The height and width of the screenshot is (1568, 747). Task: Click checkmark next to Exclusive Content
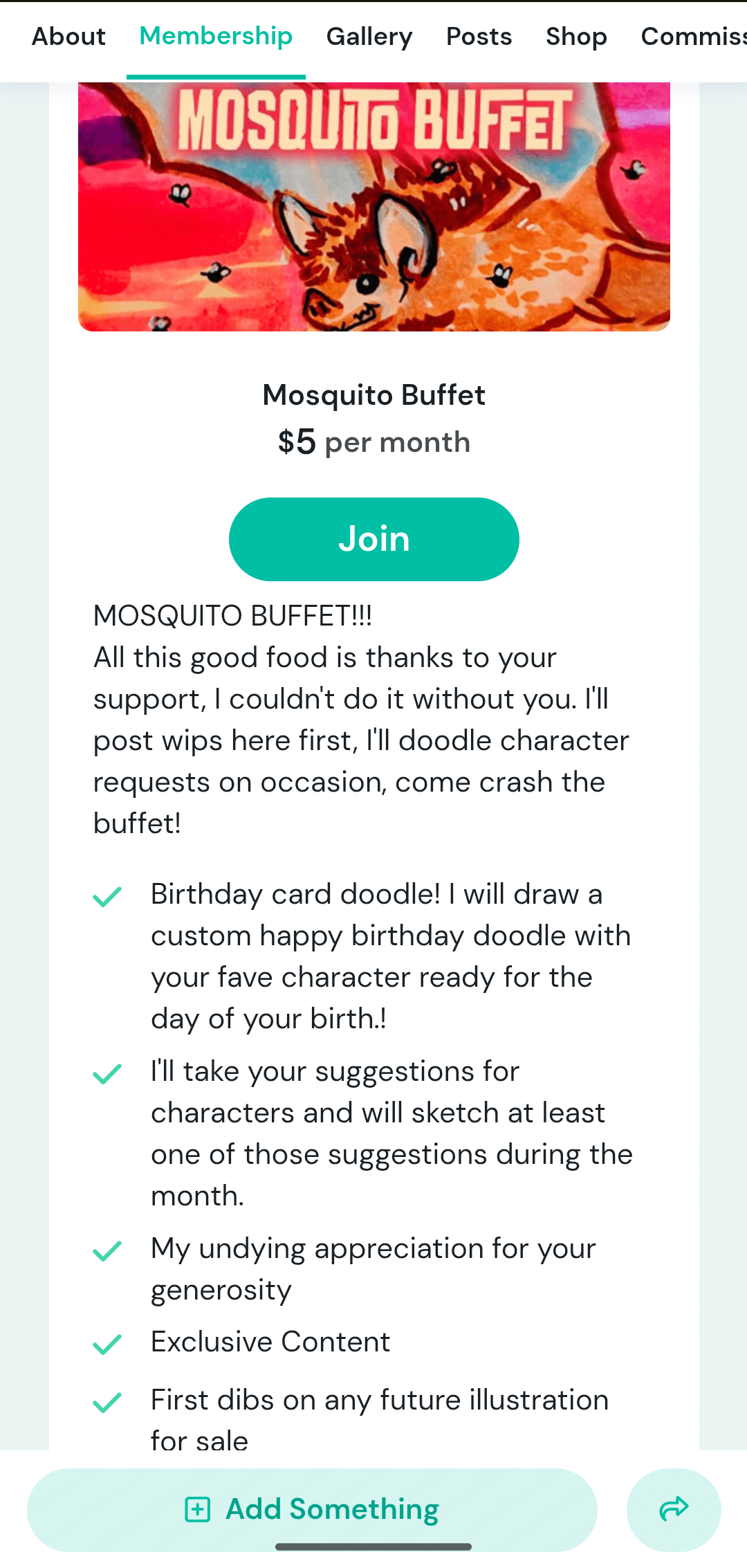(107, 1344)
